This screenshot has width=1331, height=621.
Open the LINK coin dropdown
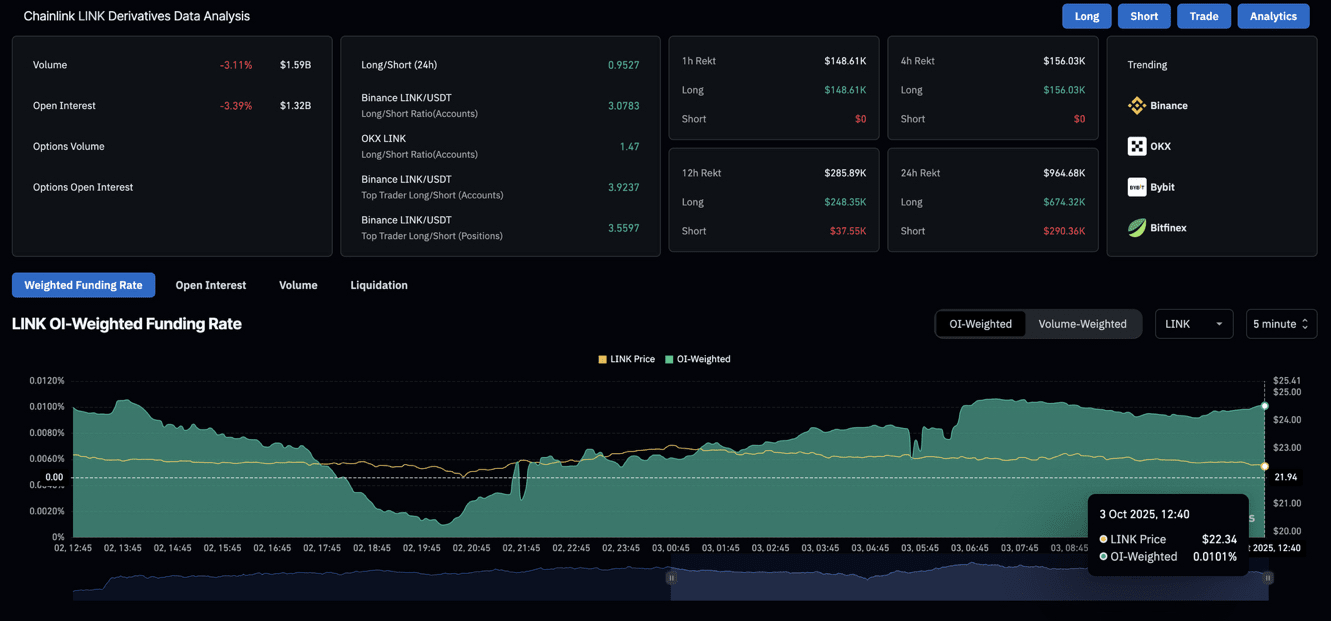pyautogui.click(x=1193, y=324)
